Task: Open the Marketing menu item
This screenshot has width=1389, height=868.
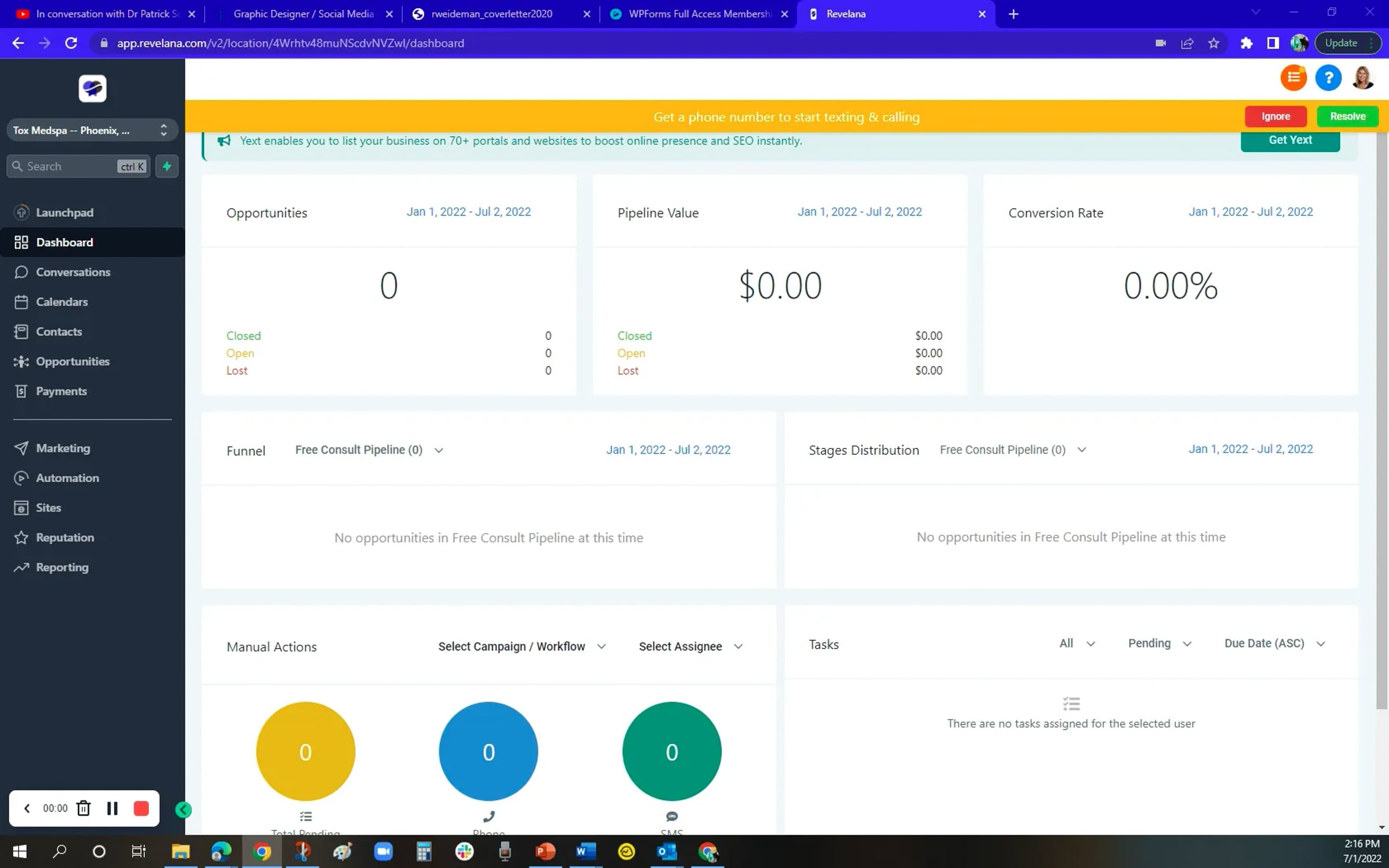Action: [x=63, y=448]
